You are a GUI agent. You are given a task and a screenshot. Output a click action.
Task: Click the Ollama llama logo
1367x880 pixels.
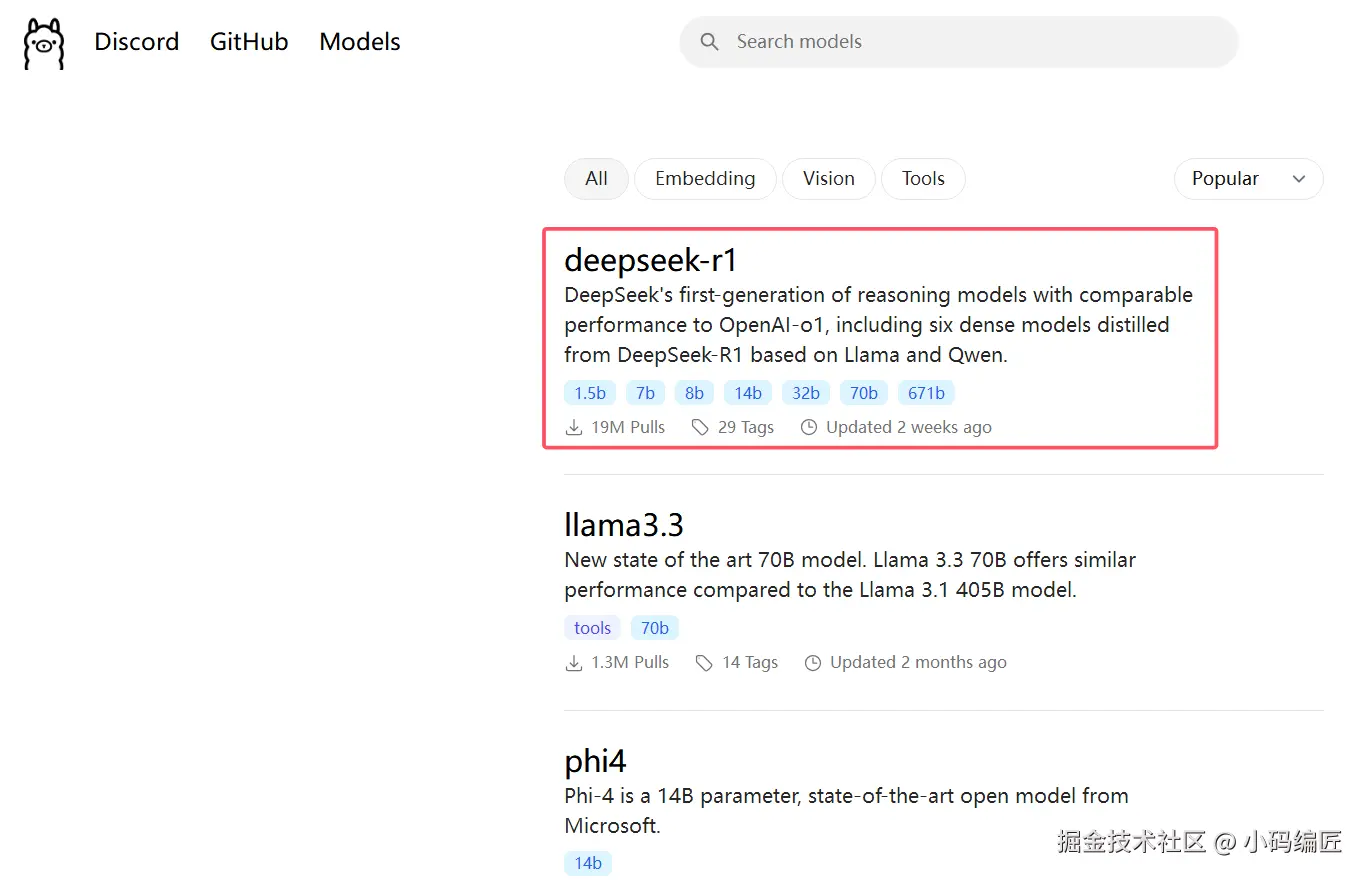click(x=44, y=43)
